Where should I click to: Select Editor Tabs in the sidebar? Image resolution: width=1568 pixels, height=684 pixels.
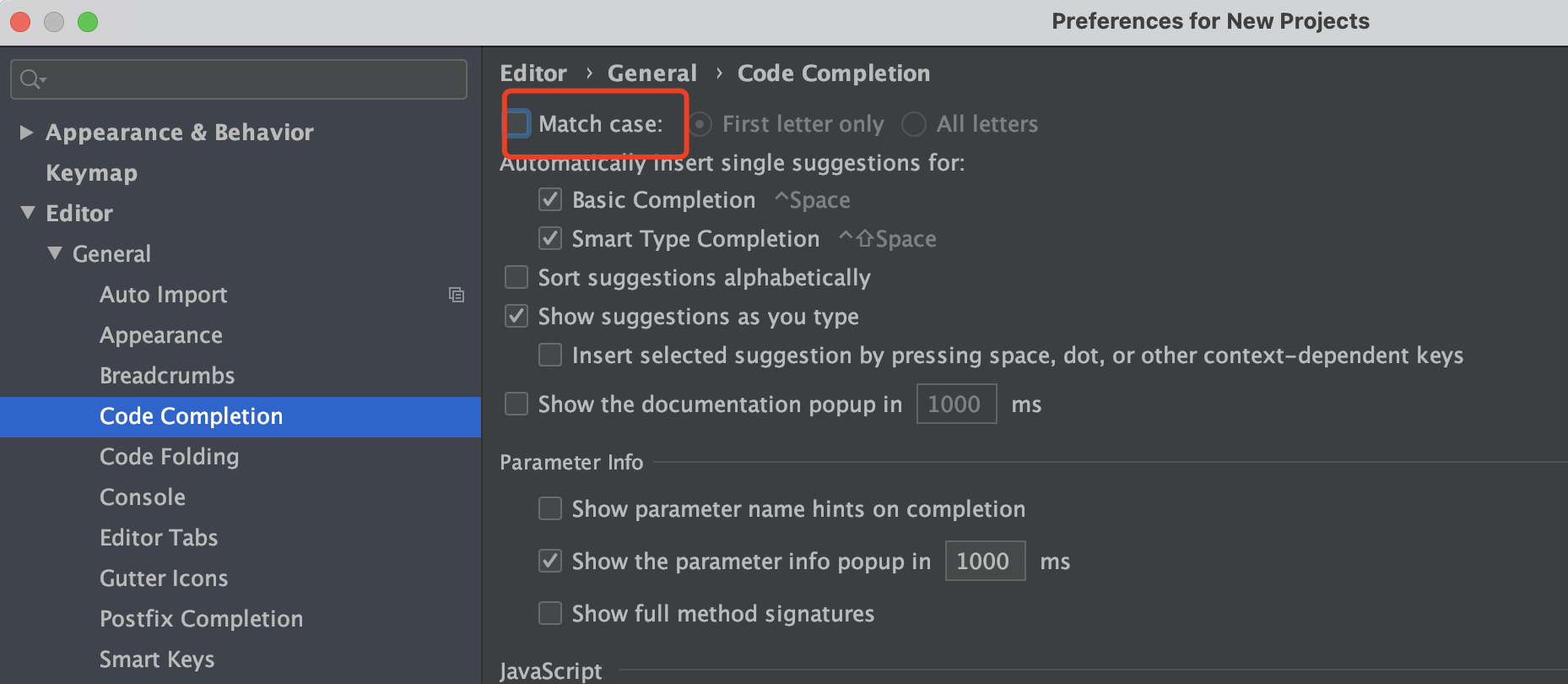pyautogui.click(x=159, y=537)
